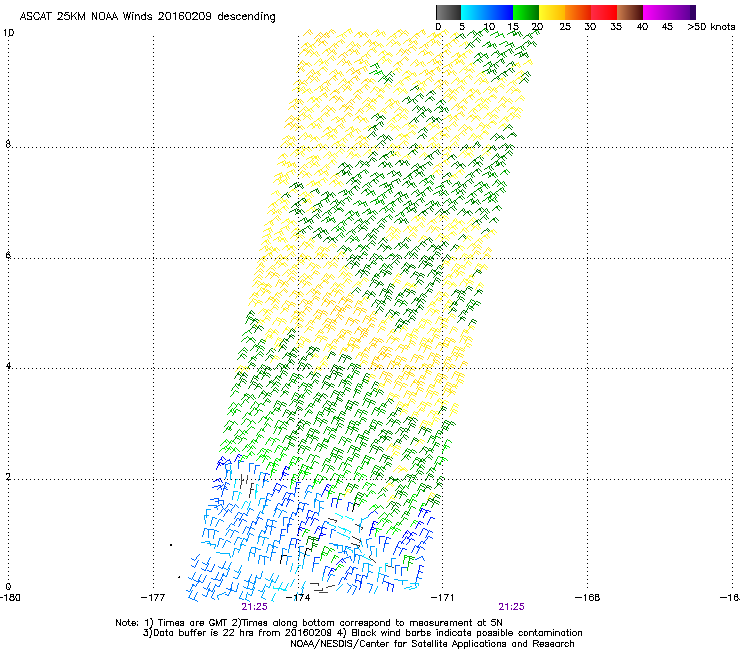Click the '-171' longitude axis label
The image size is (740, 650).
pos(442,598)
